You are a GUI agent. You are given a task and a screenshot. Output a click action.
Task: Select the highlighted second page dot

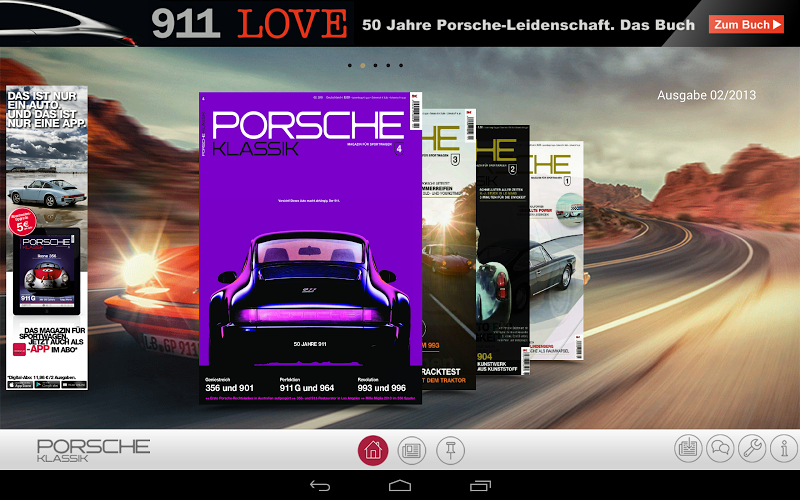pos(363,65)
